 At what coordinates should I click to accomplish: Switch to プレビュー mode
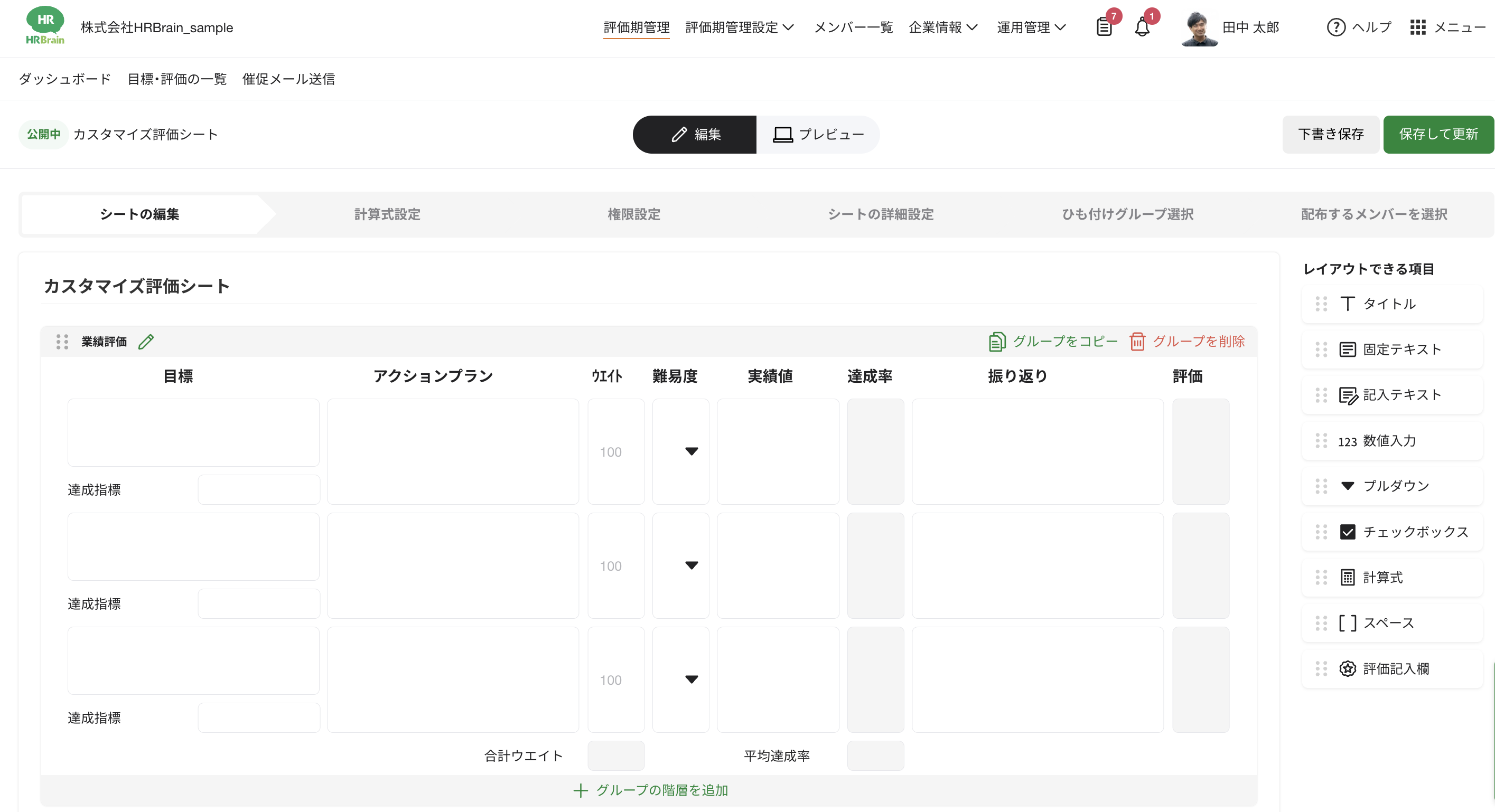coord(818,135)
